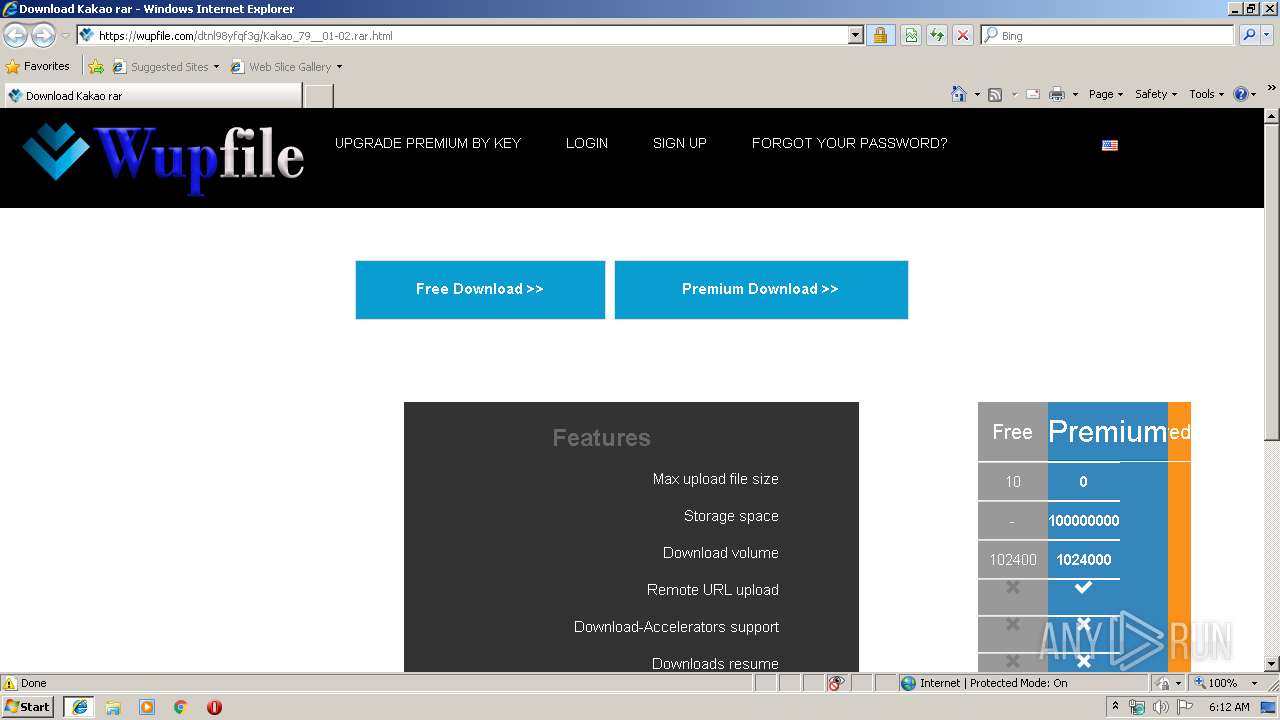Viewport: 1280px width, 720px height.
Task: Open the LOGIN link
Action: pyautogui.click(x=587, y=143)
